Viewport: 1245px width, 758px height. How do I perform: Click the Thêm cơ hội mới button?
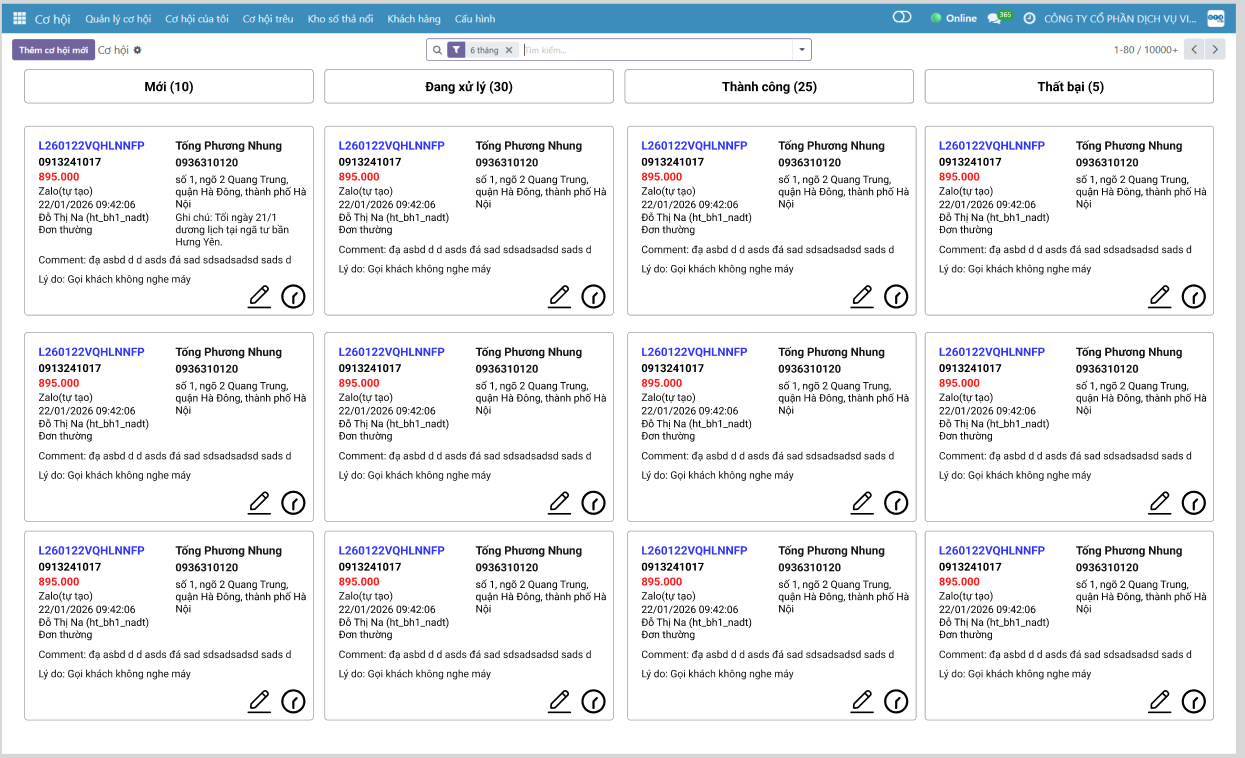[x=53, y=50]
